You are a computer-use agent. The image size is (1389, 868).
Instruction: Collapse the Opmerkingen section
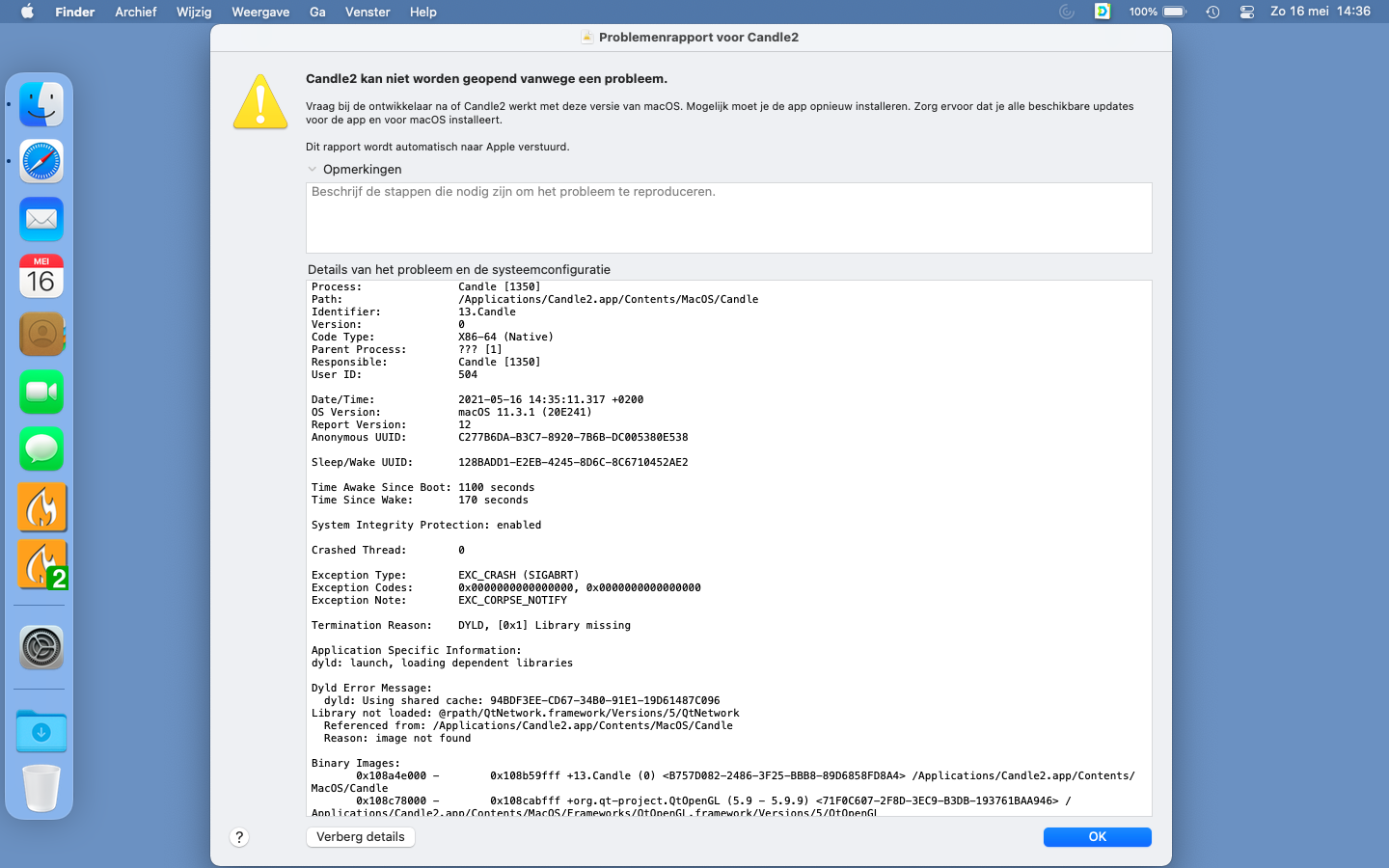313,169
